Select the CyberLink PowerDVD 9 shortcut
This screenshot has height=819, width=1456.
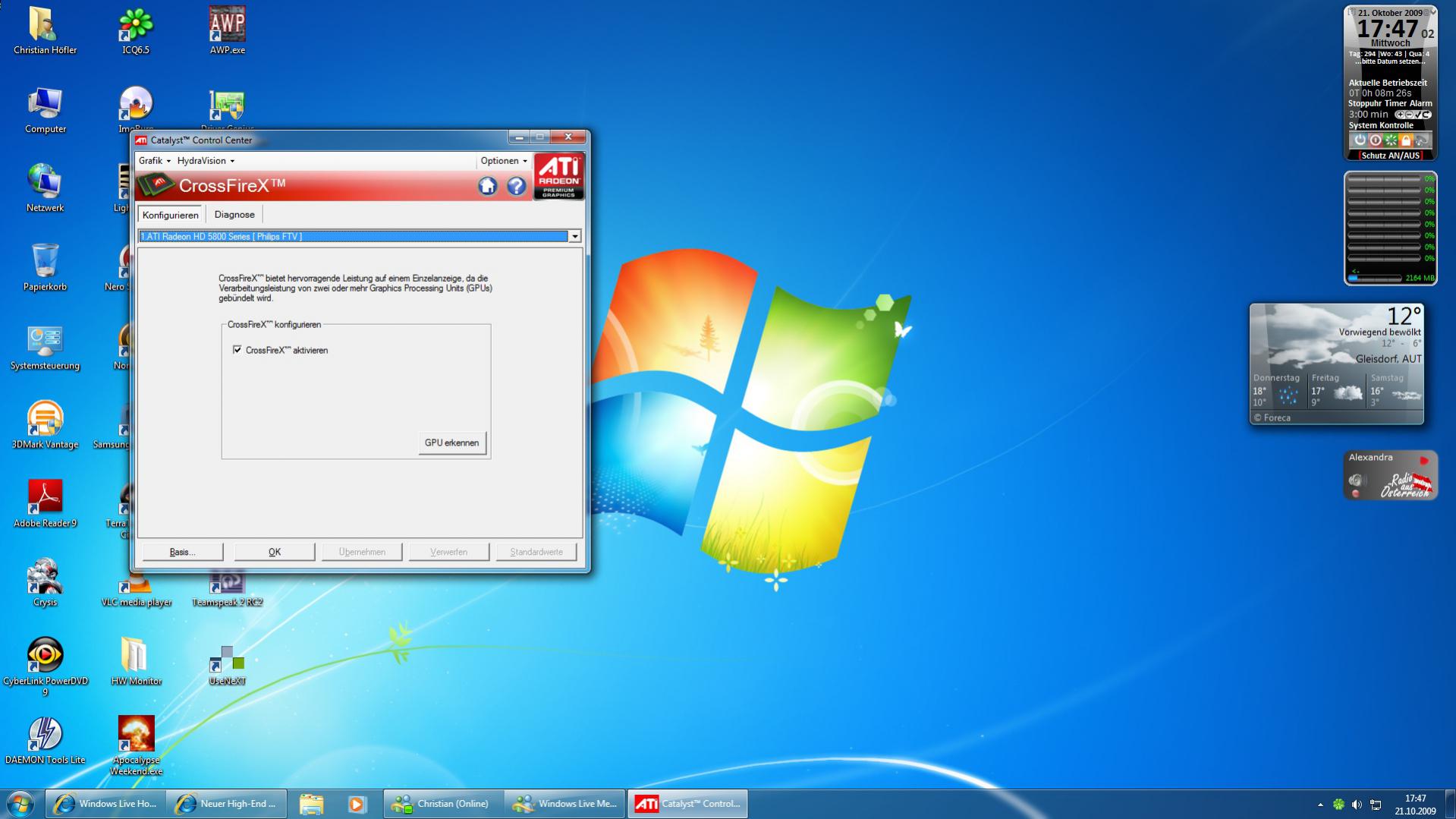45,666
